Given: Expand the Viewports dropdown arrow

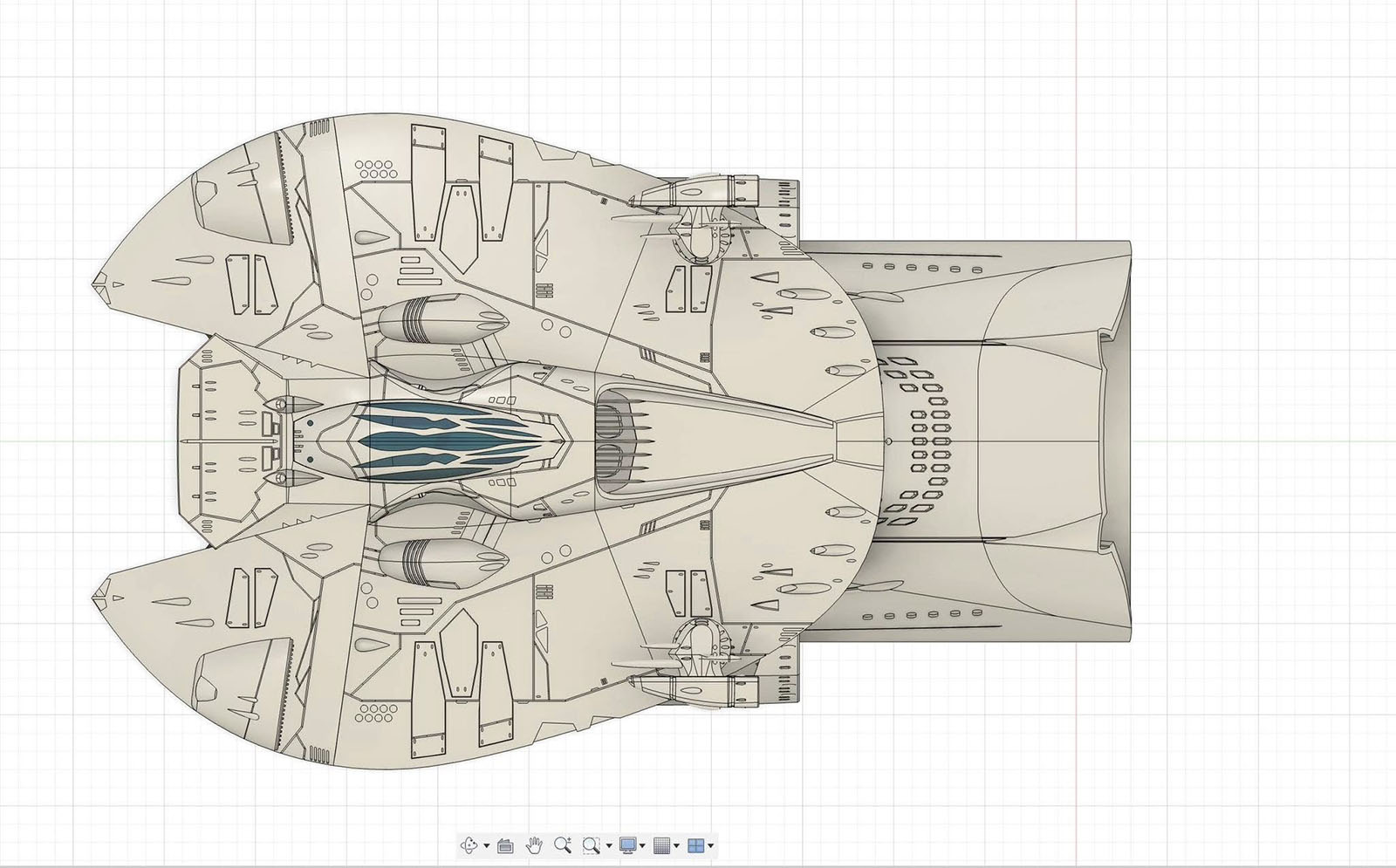Looking at the screenshot, I should [x=711, y=845].
